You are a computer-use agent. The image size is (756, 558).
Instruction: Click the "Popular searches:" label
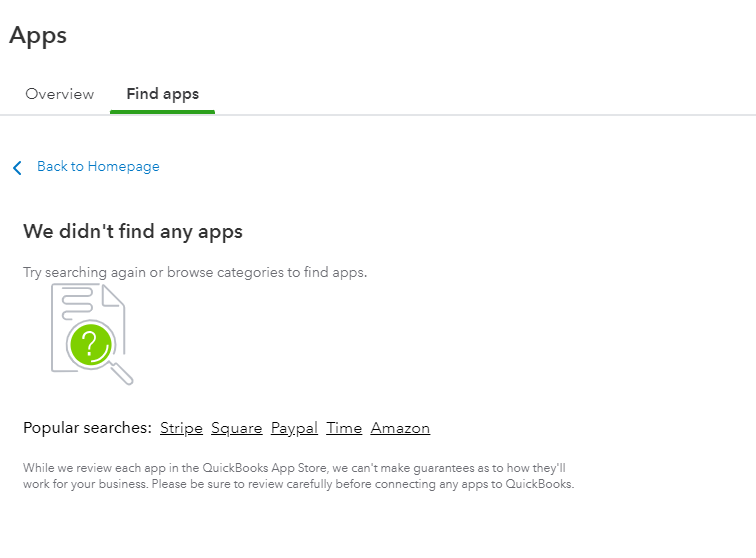[x=87, y=428]
